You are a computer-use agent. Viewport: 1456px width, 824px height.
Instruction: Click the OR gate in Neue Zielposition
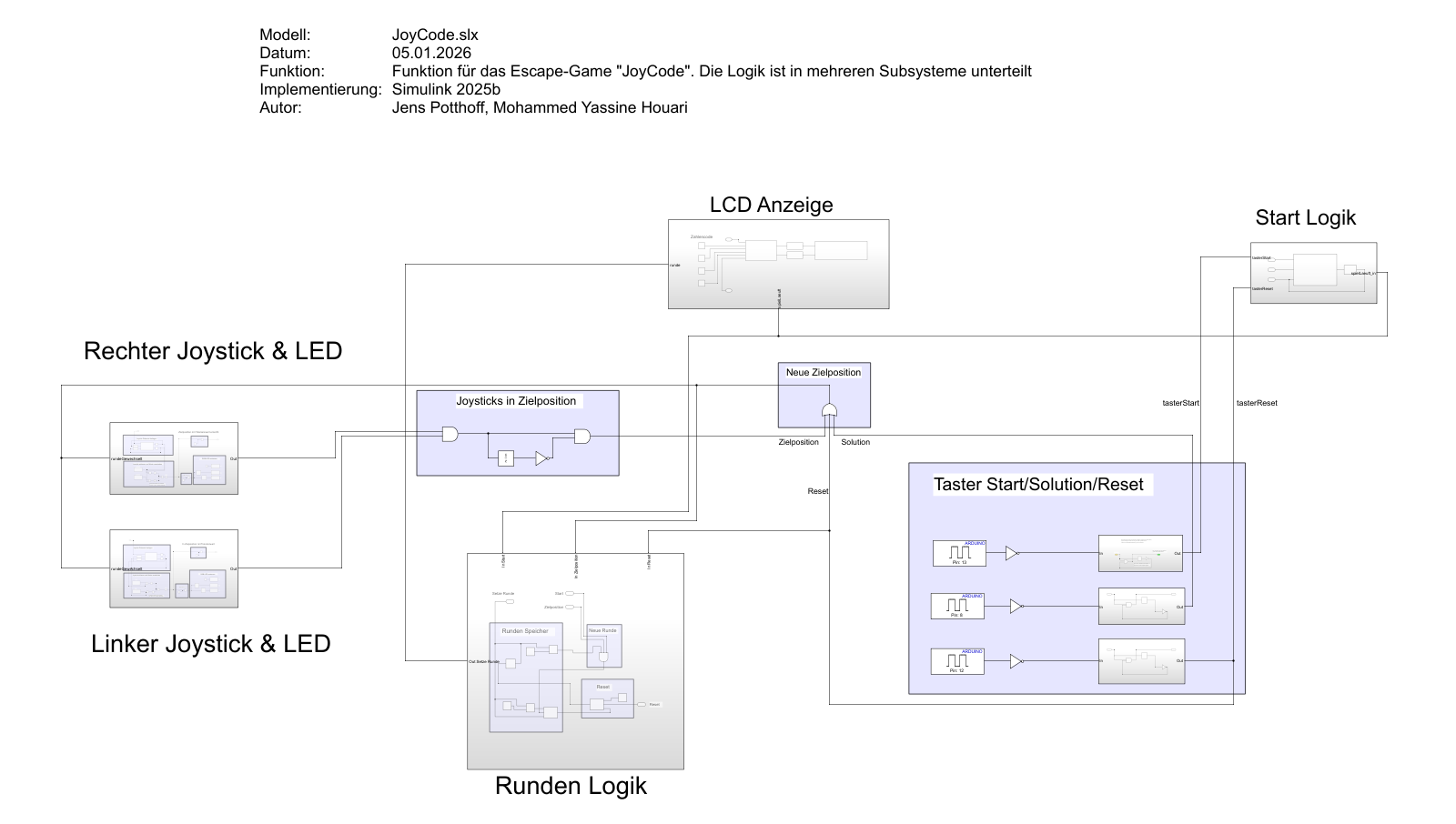(829, 410)
